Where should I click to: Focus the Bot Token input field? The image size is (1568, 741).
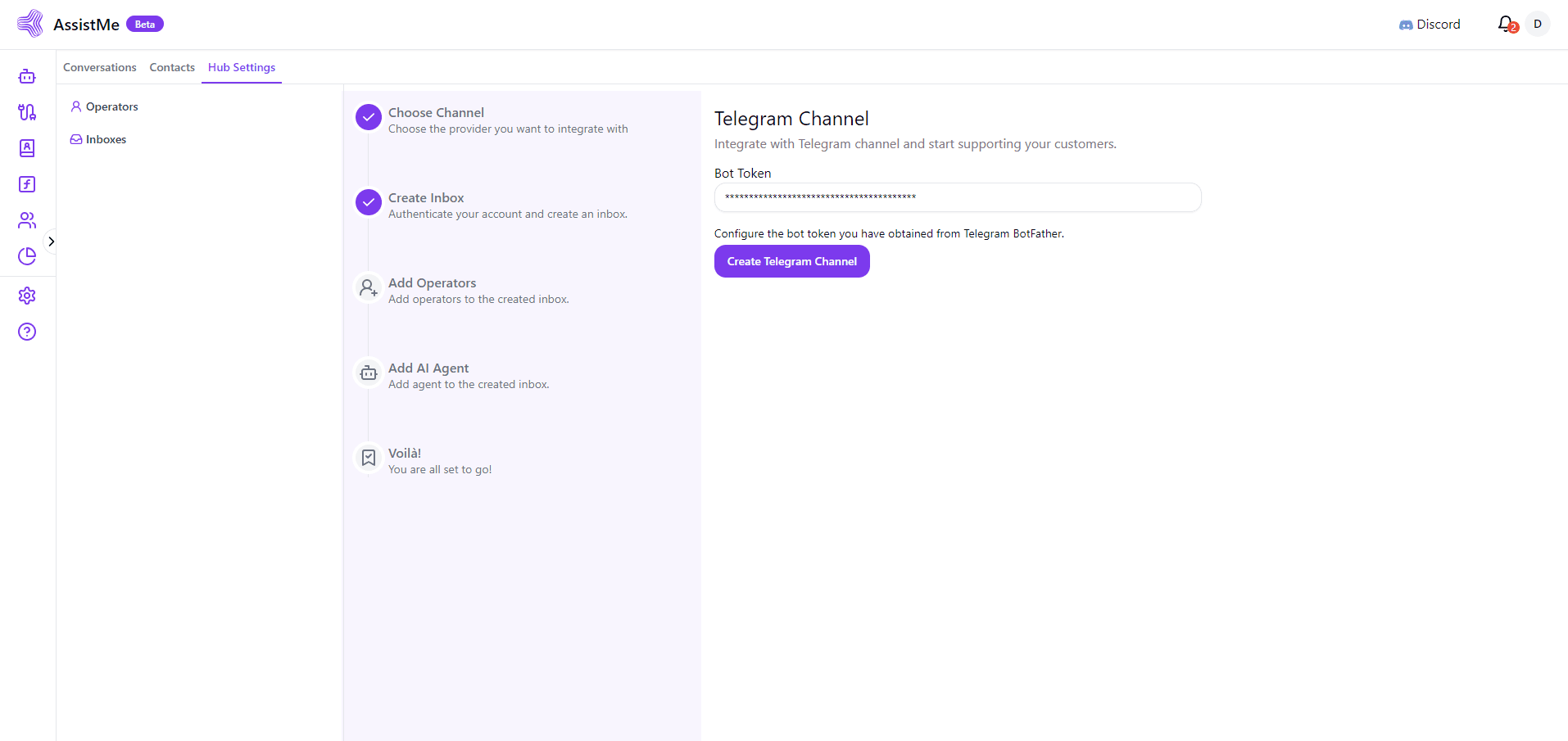coord(958,197)
